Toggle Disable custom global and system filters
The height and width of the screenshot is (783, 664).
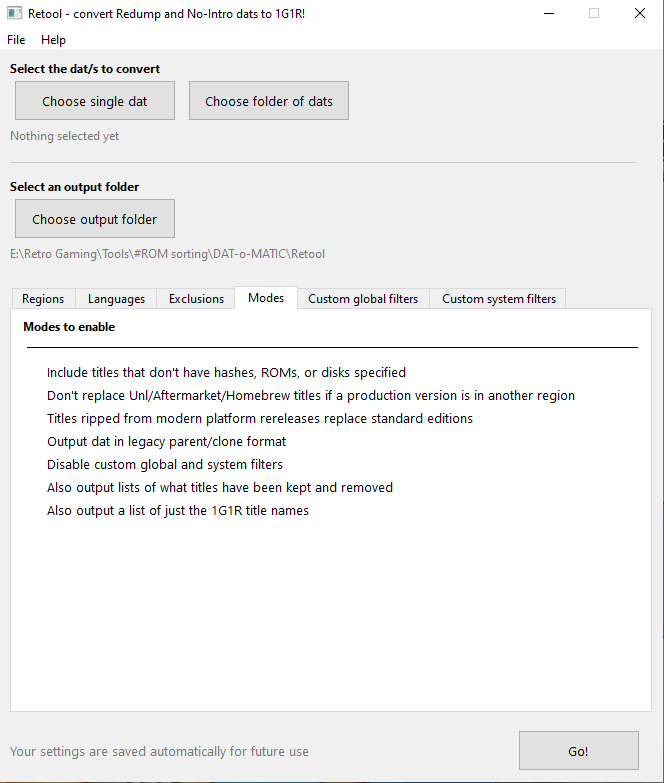click(165, 464)
